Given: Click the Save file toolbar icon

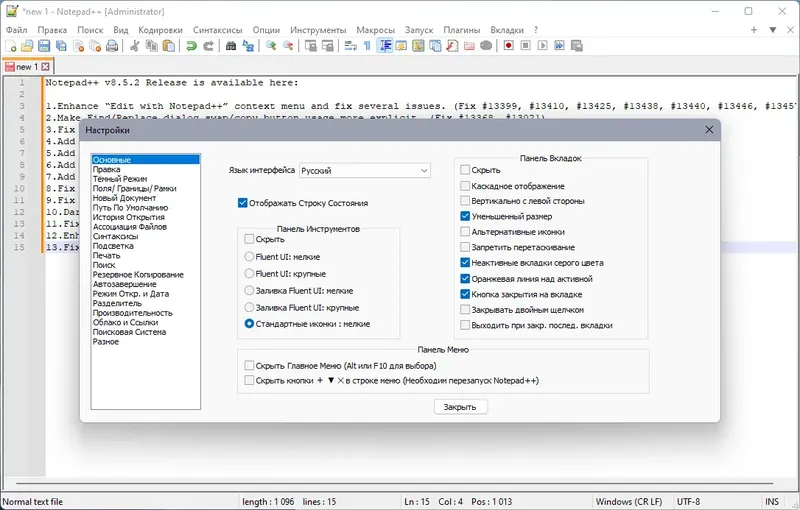Looking at the screenshot, I should 44,46.
